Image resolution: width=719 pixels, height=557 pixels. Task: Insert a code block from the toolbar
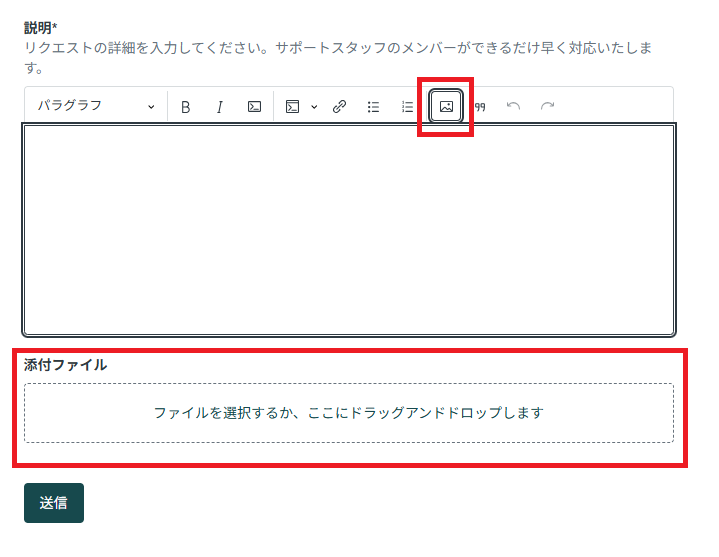(x=292, y=107)
